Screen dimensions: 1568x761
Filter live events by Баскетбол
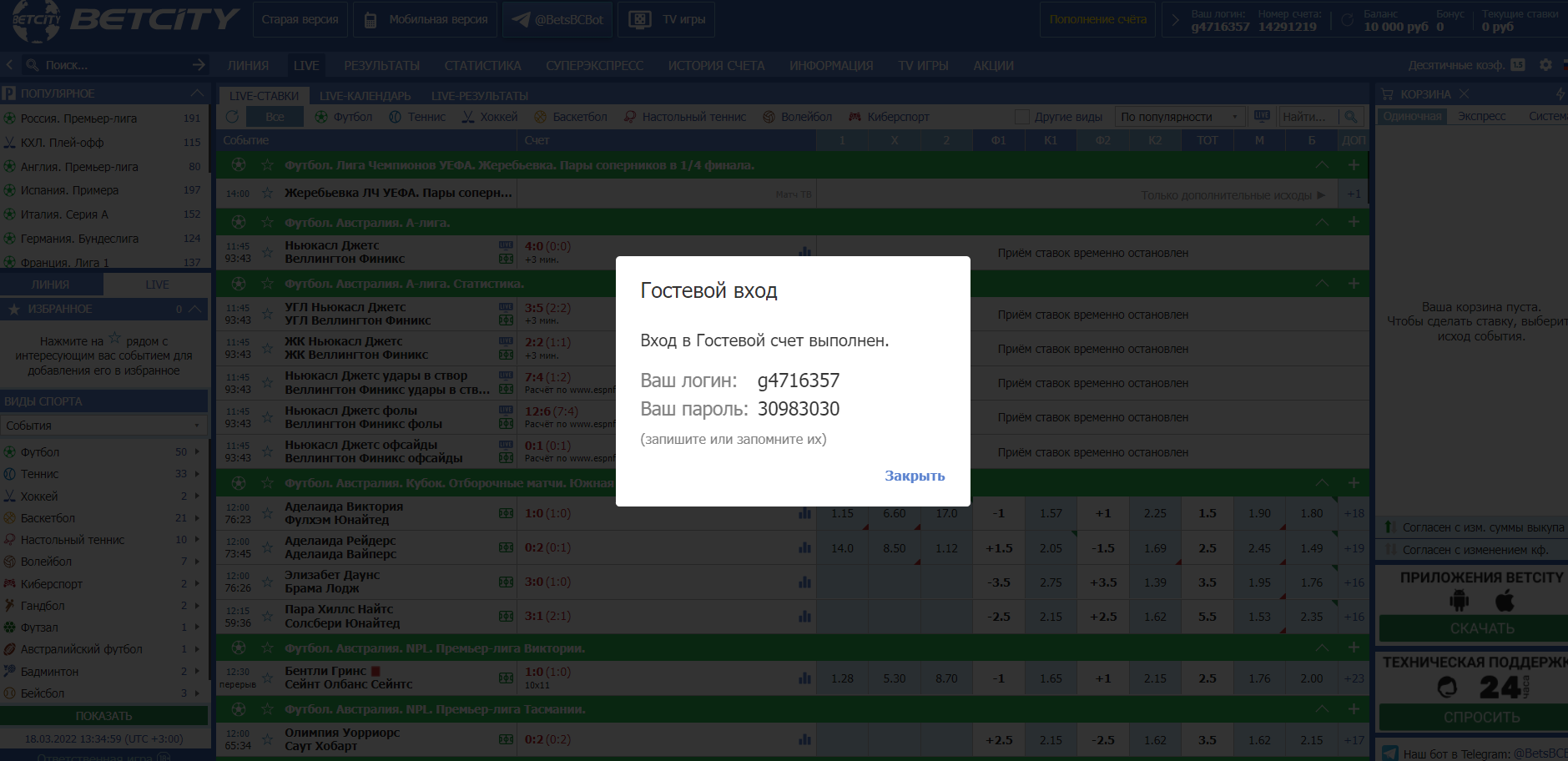(571, 117)
